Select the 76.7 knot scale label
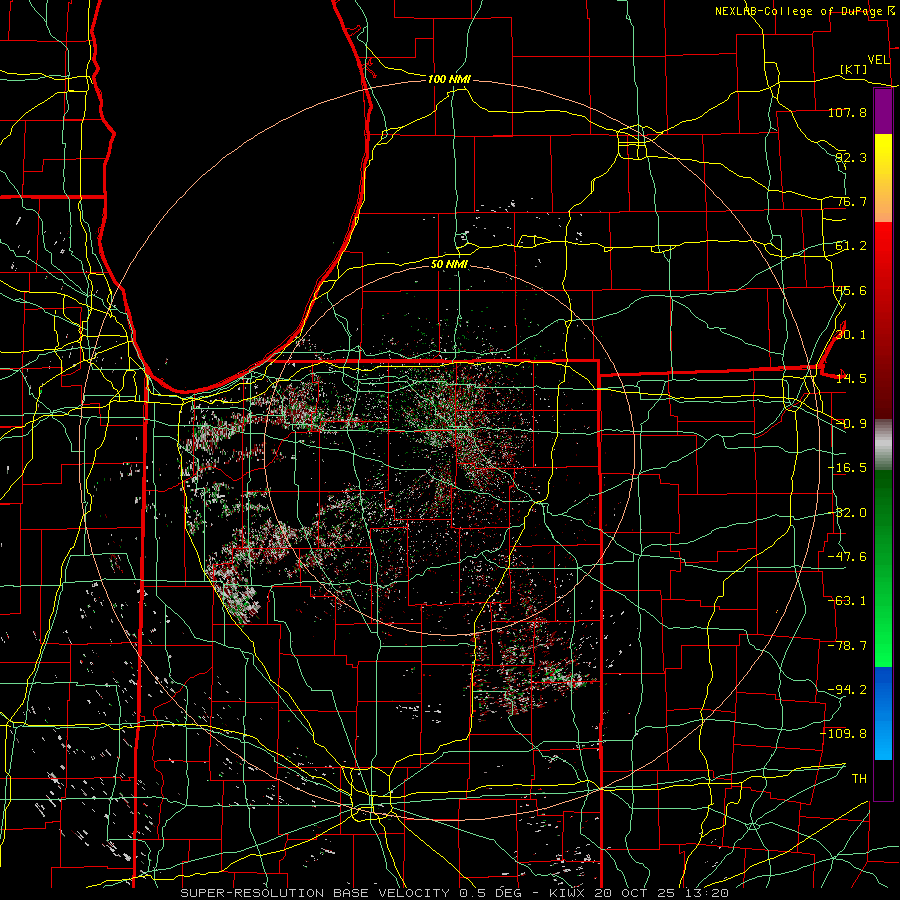The image size is (900, 900). (x=851, y=201)
